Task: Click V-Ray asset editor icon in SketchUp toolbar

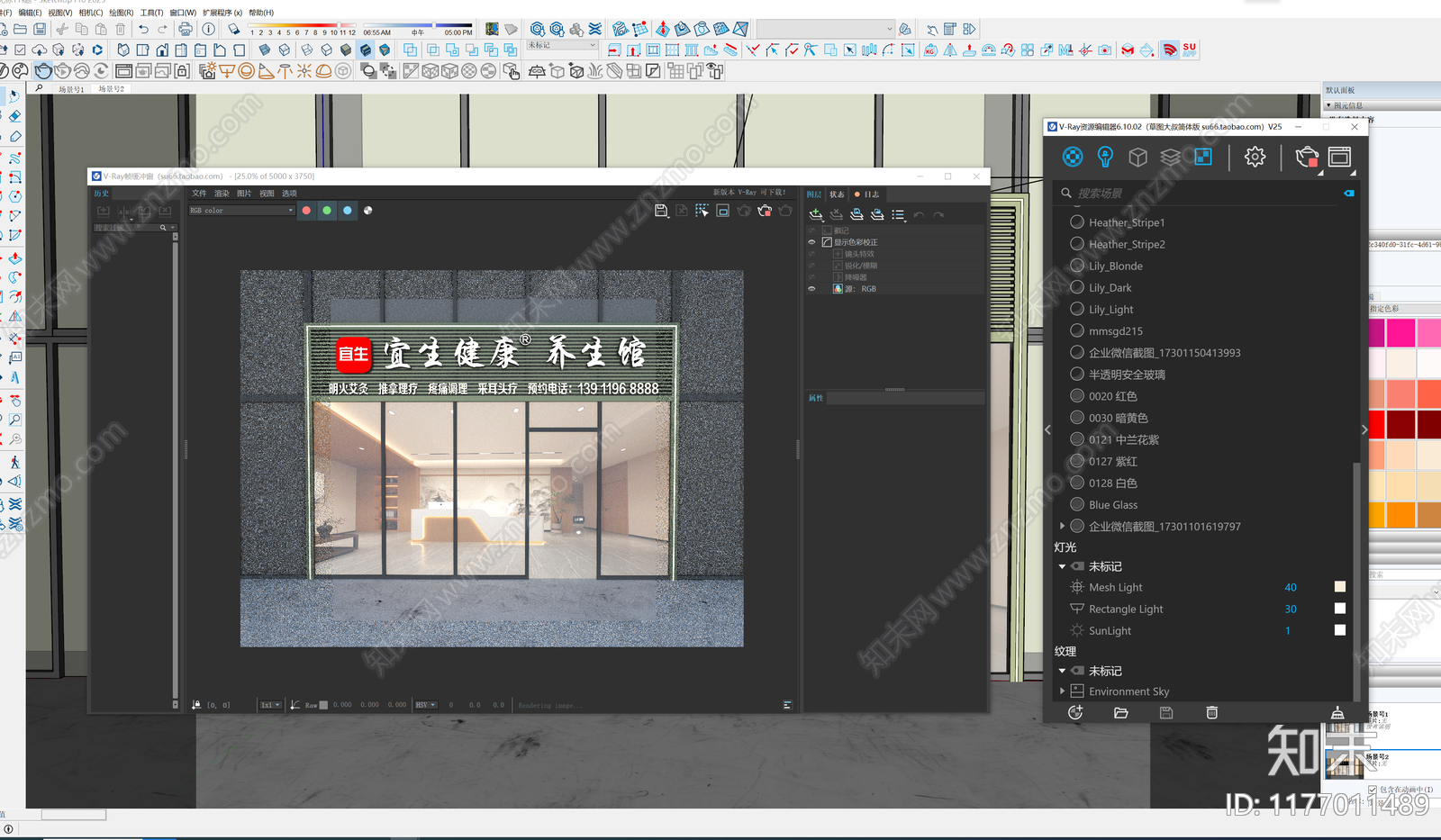Action: tap(3, 70)
